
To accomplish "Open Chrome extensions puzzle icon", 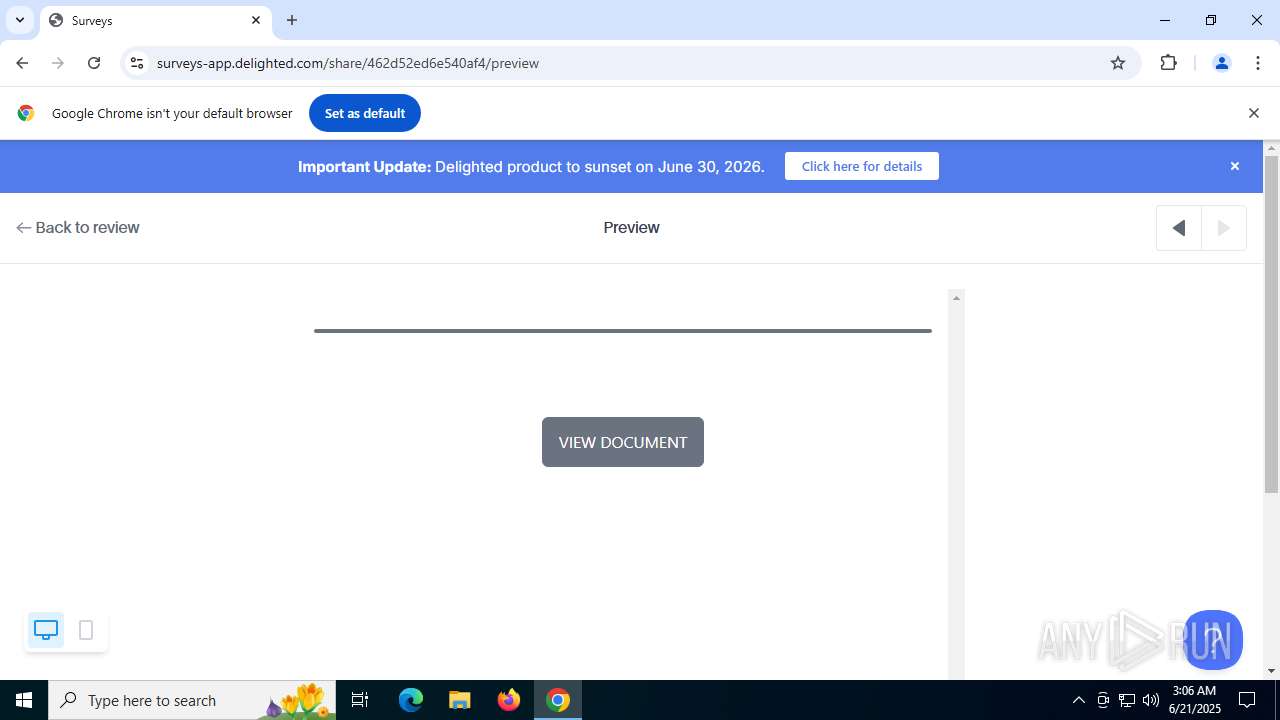I will (1168, 63).
